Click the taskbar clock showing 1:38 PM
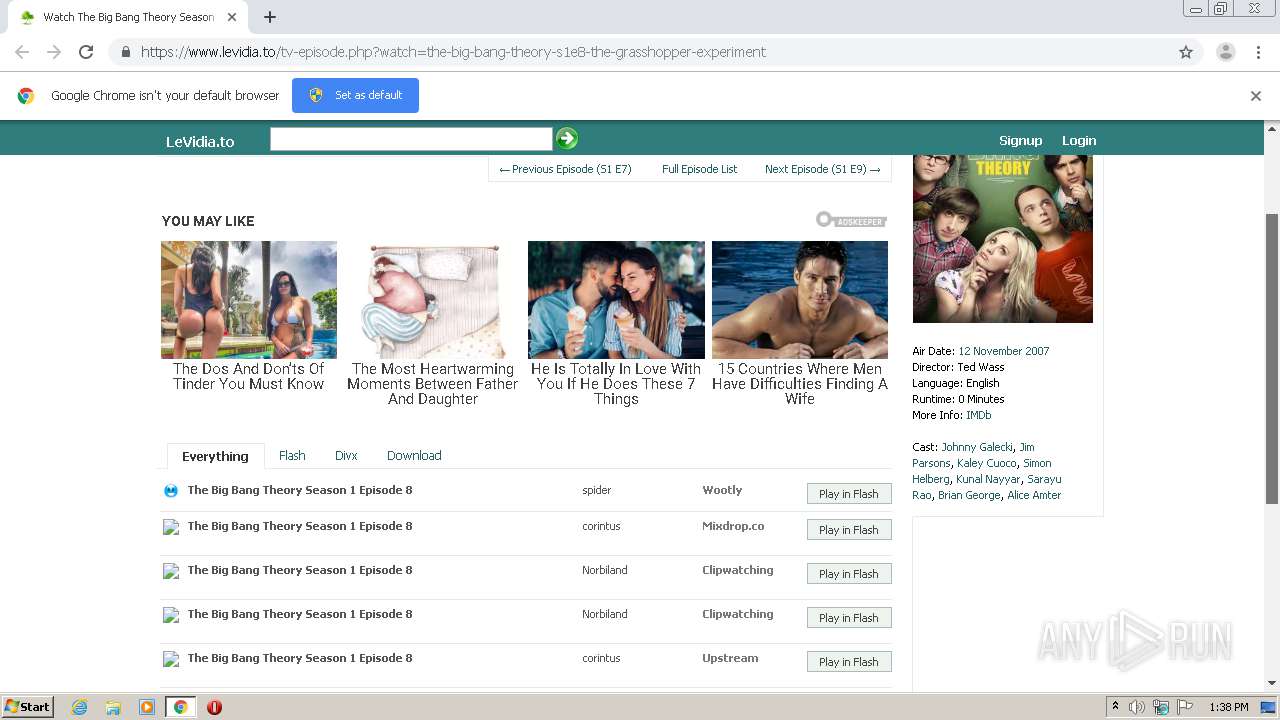 point(1228,707)
